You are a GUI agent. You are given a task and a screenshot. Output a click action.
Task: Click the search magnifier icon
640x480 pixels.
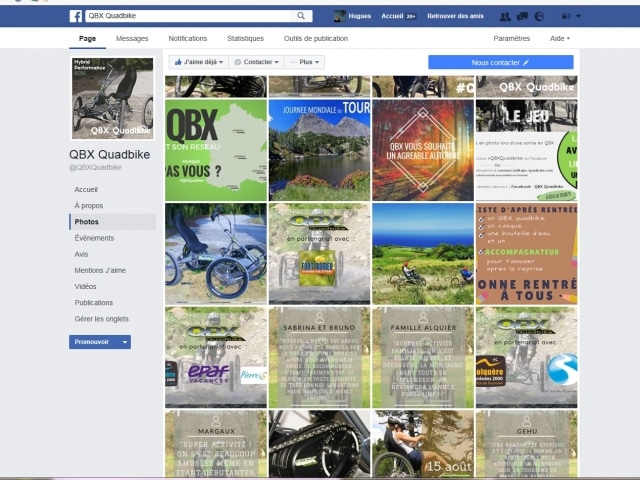point(301,16)
